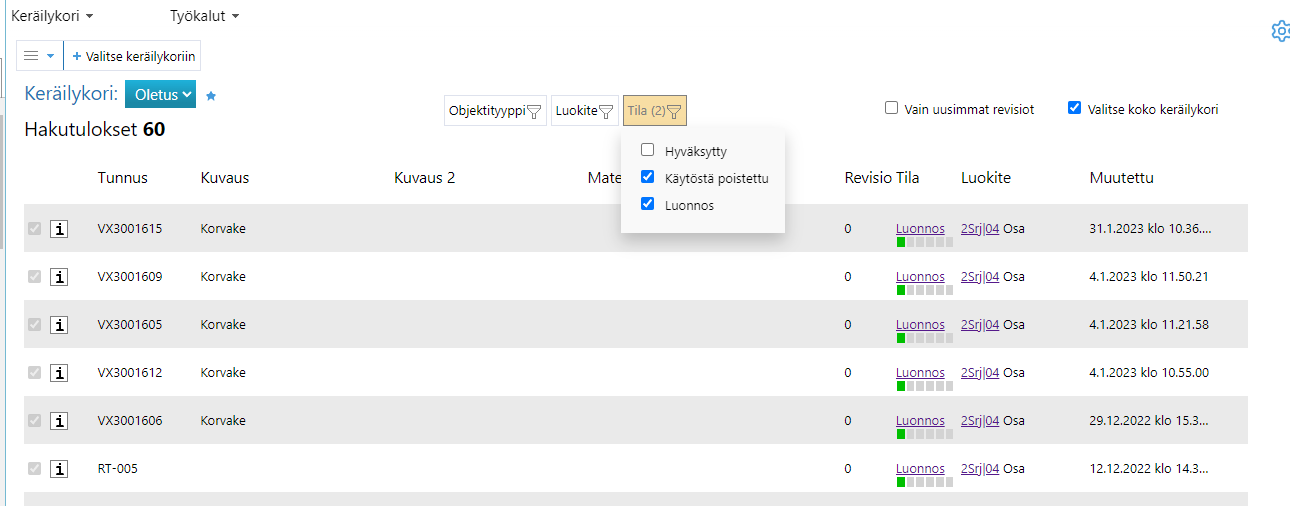This screenshot has height=506, width=1290.
Task: Click the progress bar under VX3001606 status
Action: pos(924,434)
